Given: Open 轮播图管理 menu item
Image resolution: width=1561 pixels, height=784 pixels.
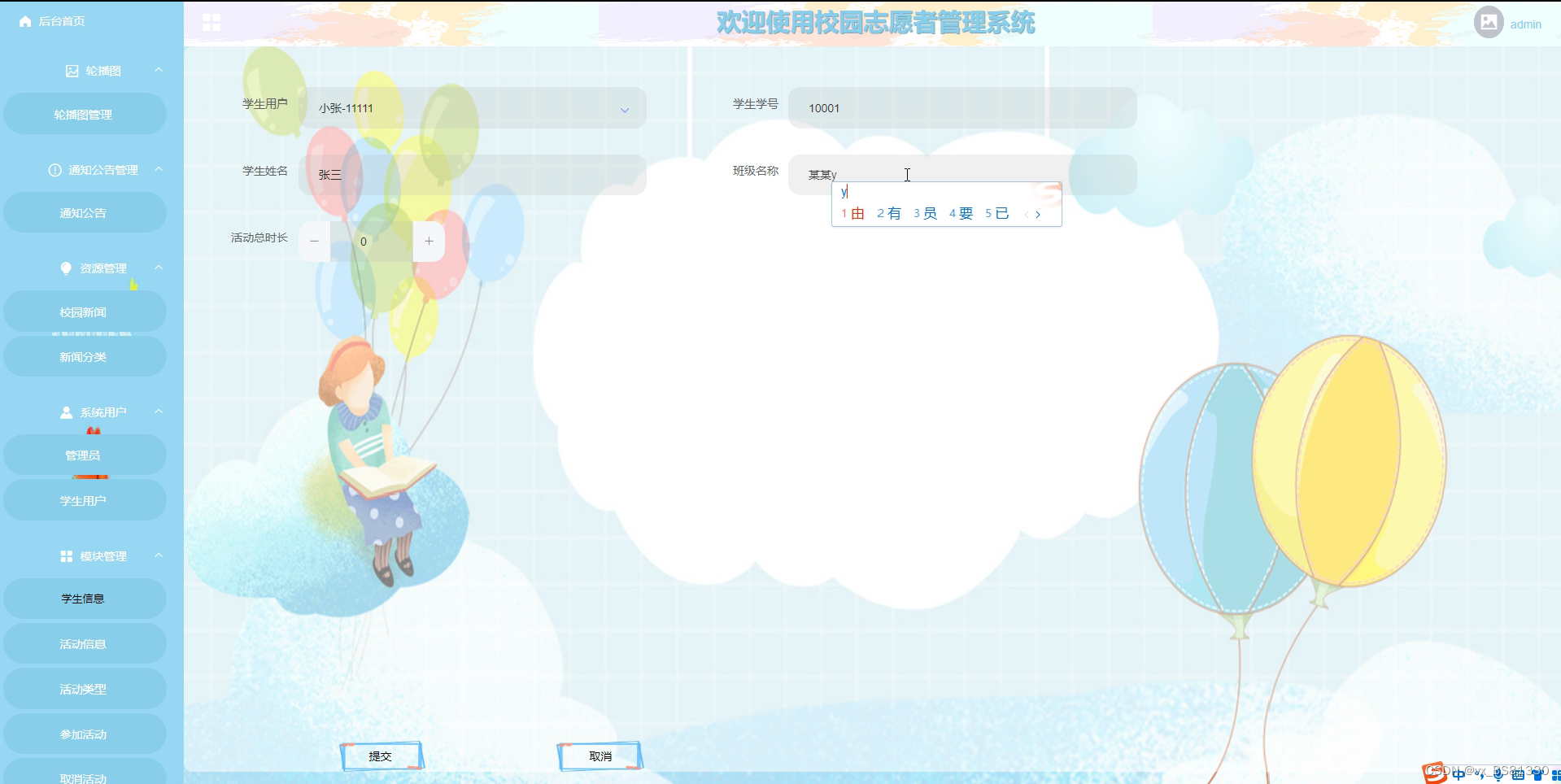Looking at the screenshot, I should (x=85, y=114).
